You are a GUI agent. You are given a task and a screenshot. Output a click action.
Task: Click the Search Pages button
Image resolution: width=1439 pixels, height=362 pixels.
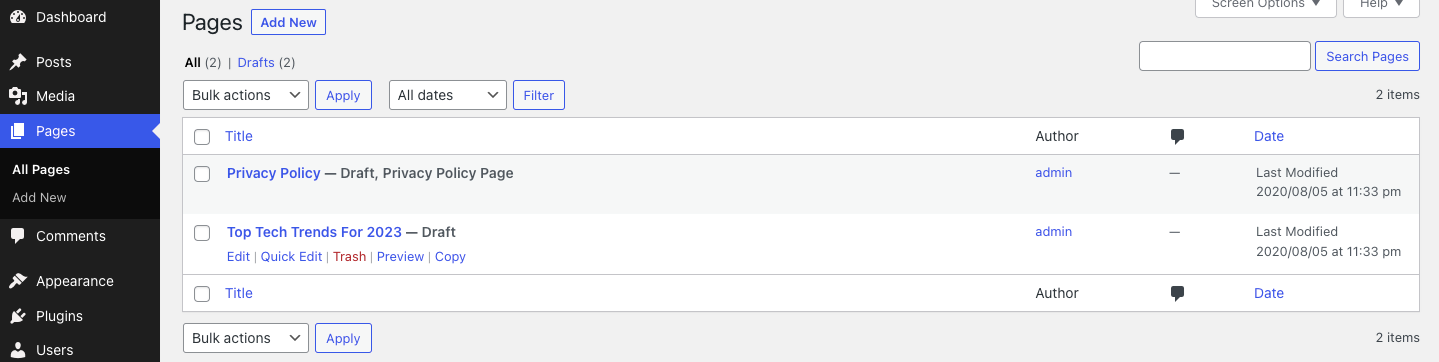pyautogui.click(x=1367, y=56)
